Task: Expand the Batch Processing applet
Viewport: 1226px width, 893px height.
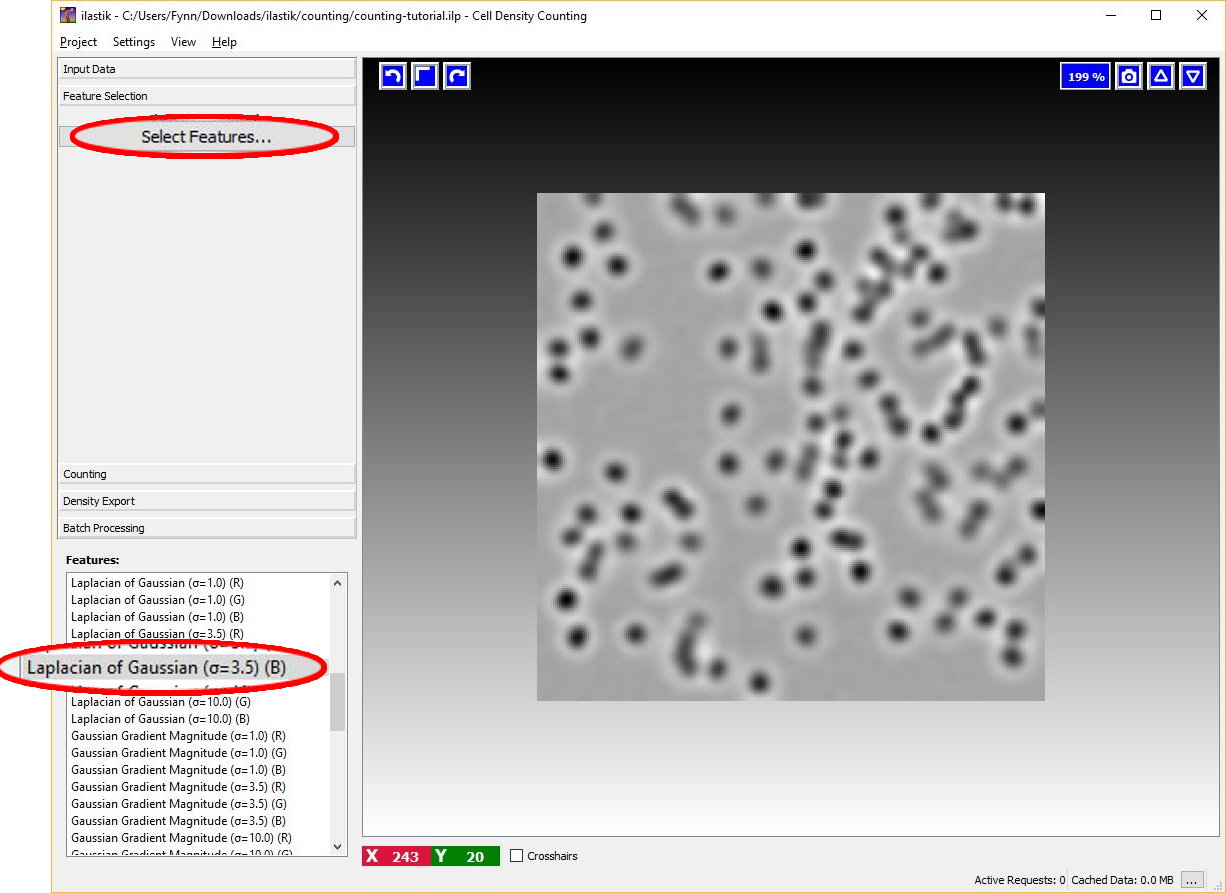Action: point(207,528)
